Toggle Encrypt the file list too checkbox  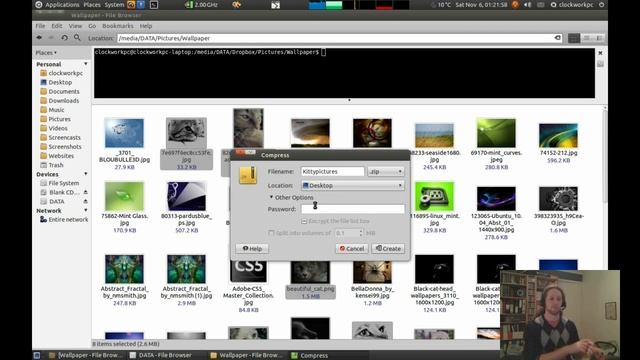coord(304,221)
